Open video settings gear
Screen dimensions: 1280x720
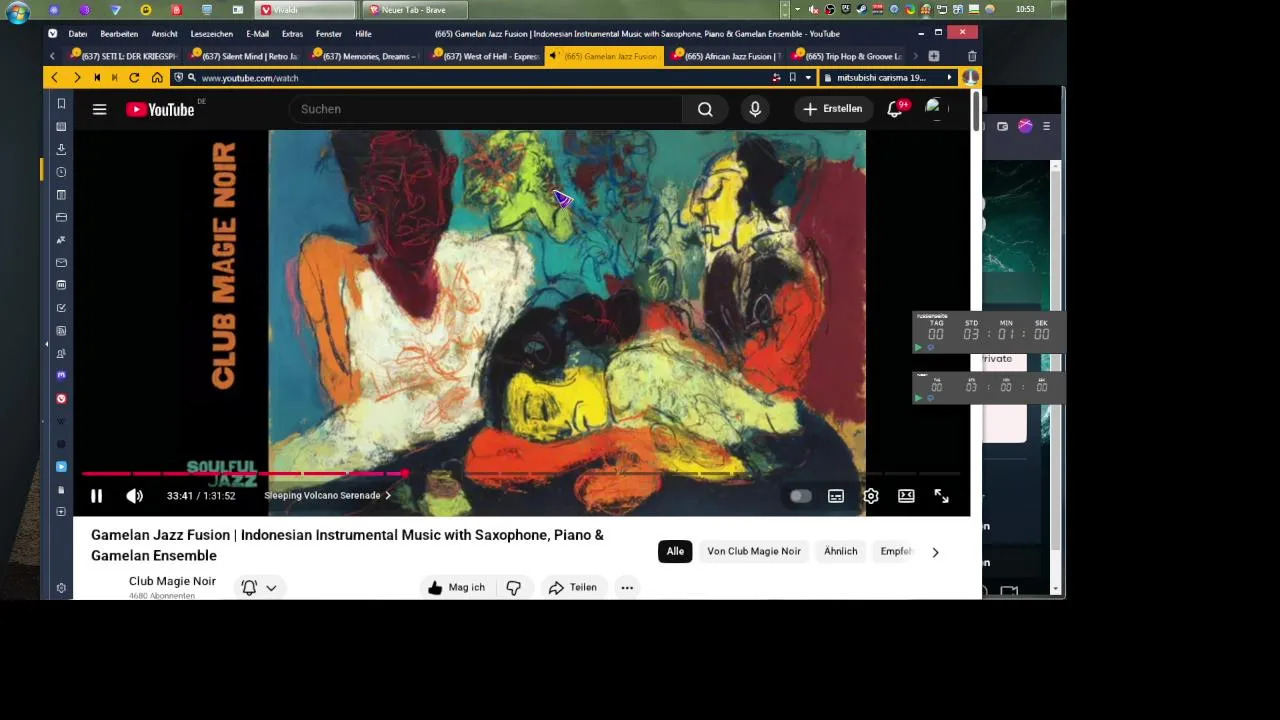click(871, 496)
